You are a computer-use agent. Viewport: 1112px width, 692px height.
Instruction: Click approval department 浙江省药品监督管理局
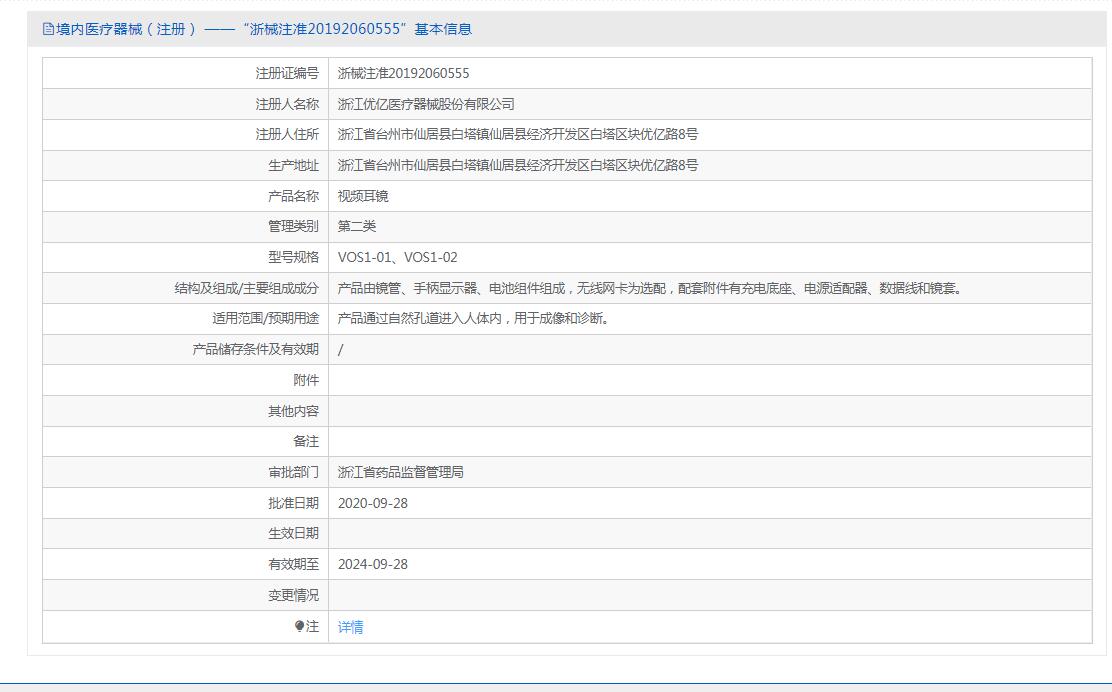pos(401,472)
